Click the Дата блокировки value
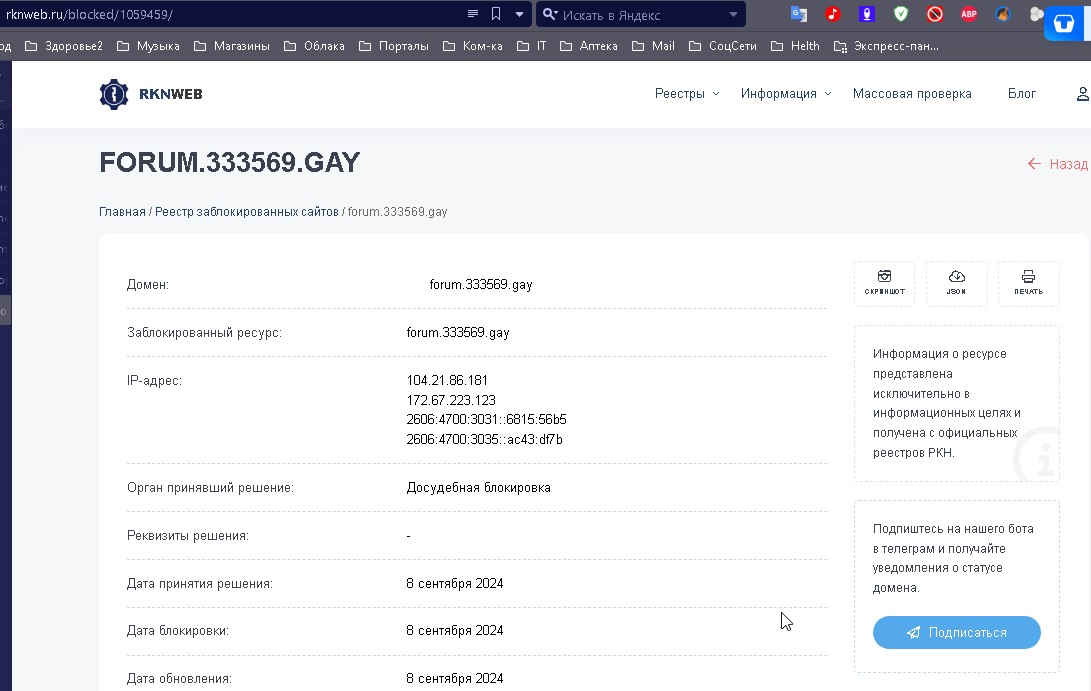This screenshot has height=691, width=1091. click(x=455, y=630)
